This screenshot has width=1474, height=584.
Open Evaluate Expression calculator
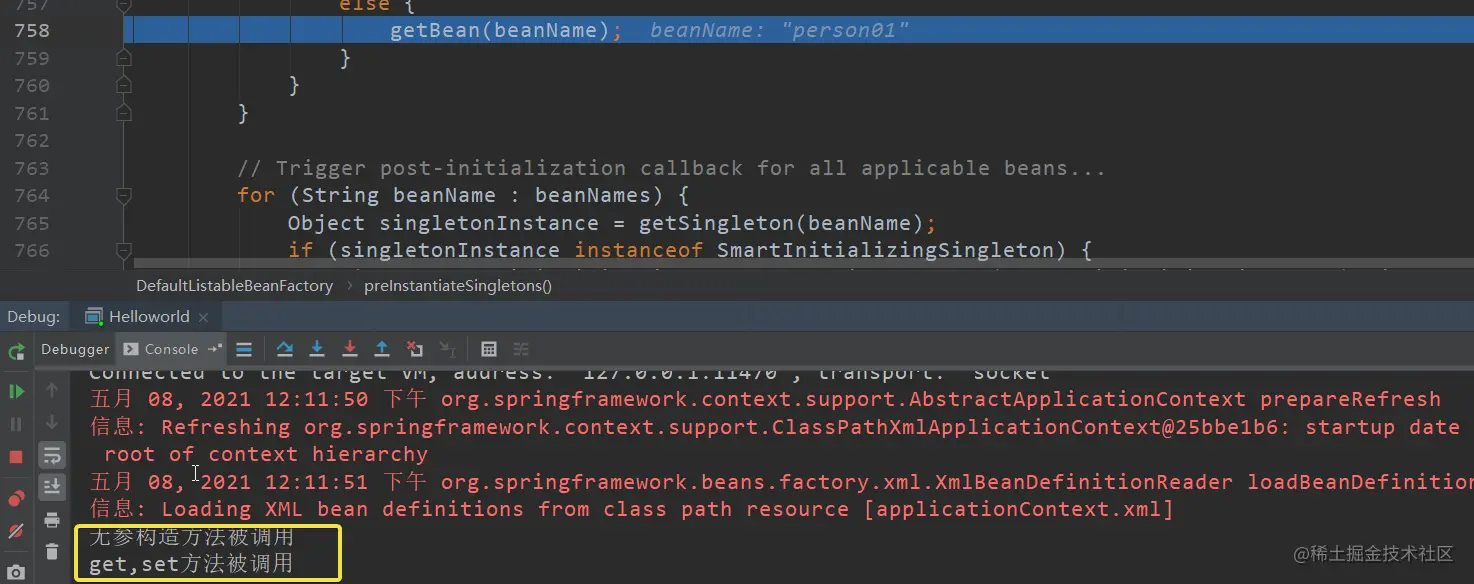pos(489,349)
